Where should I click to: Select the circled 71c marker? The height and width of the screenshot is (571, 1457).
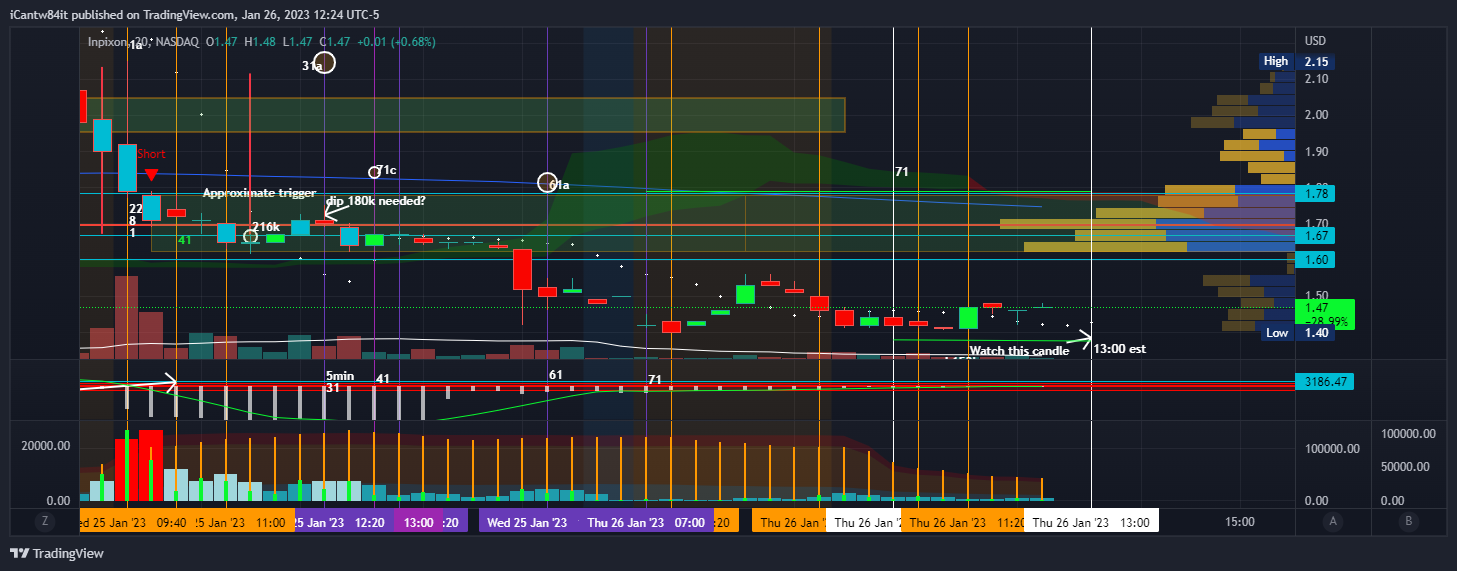point(375,172)
